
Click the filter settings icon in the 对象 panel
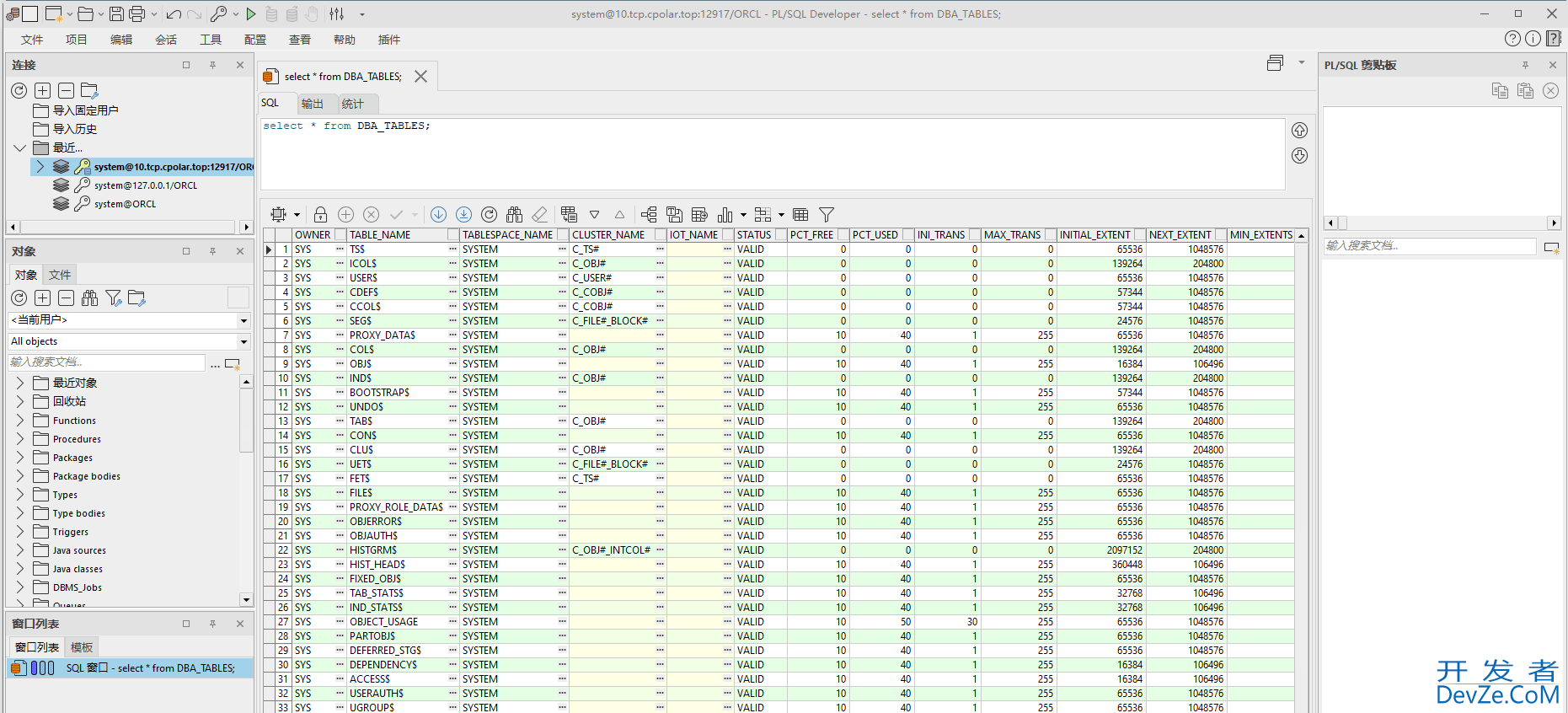pyautogui.click(x=114, y=298)
